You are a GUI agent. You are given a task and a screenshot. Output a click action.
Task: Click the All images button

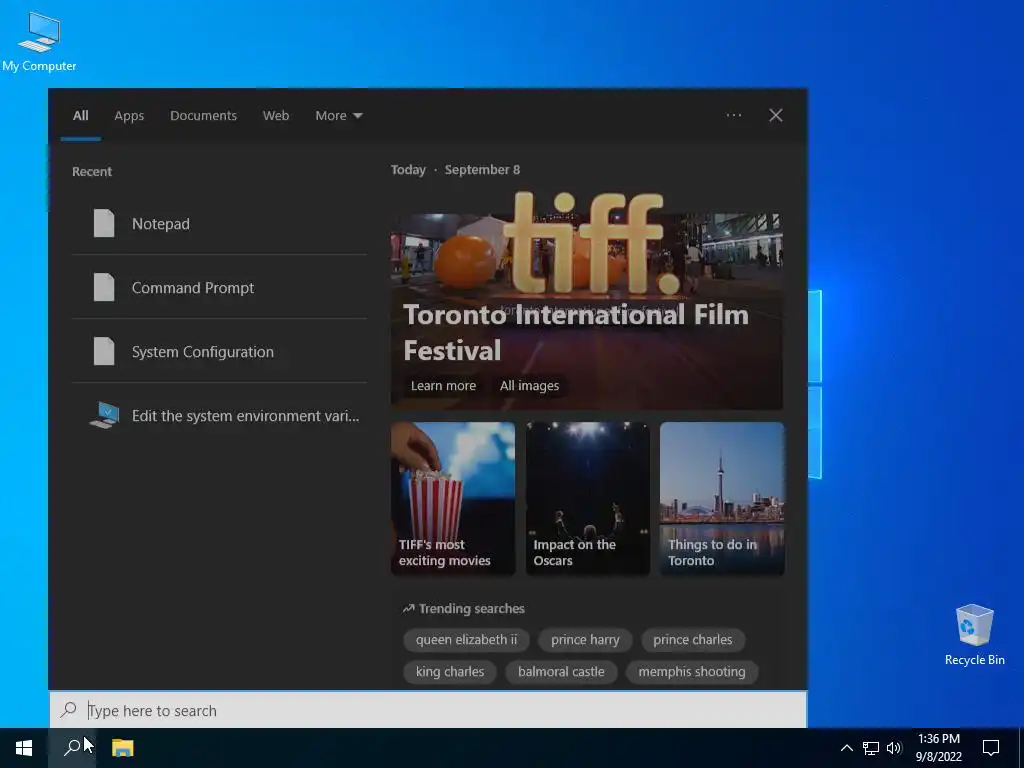pyautogui.click(x=529, y=385)
